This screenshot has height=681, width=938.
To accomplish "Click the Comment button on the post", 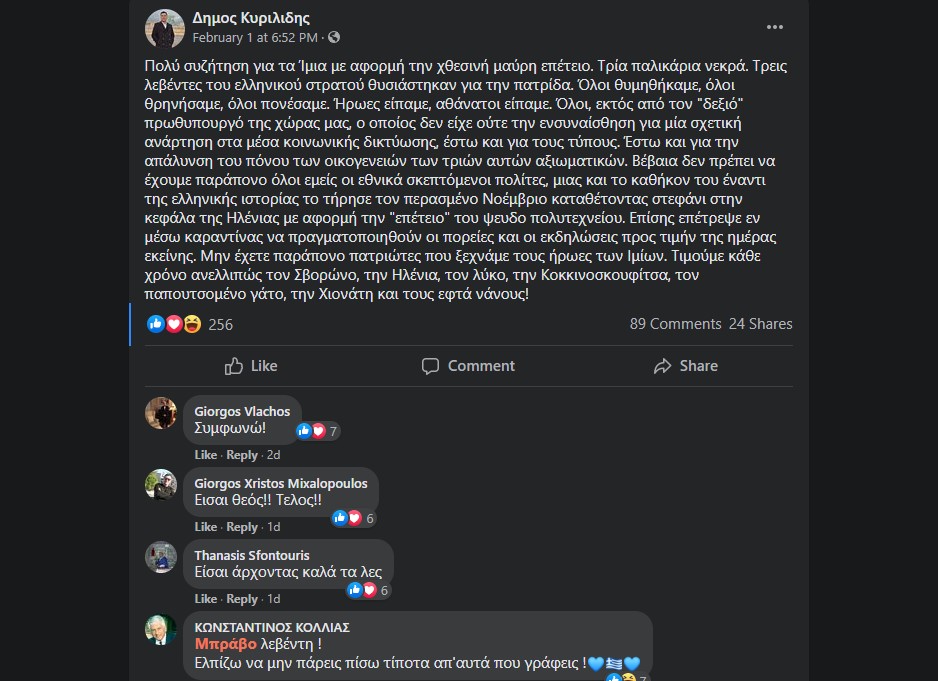I will click(468, 366).
